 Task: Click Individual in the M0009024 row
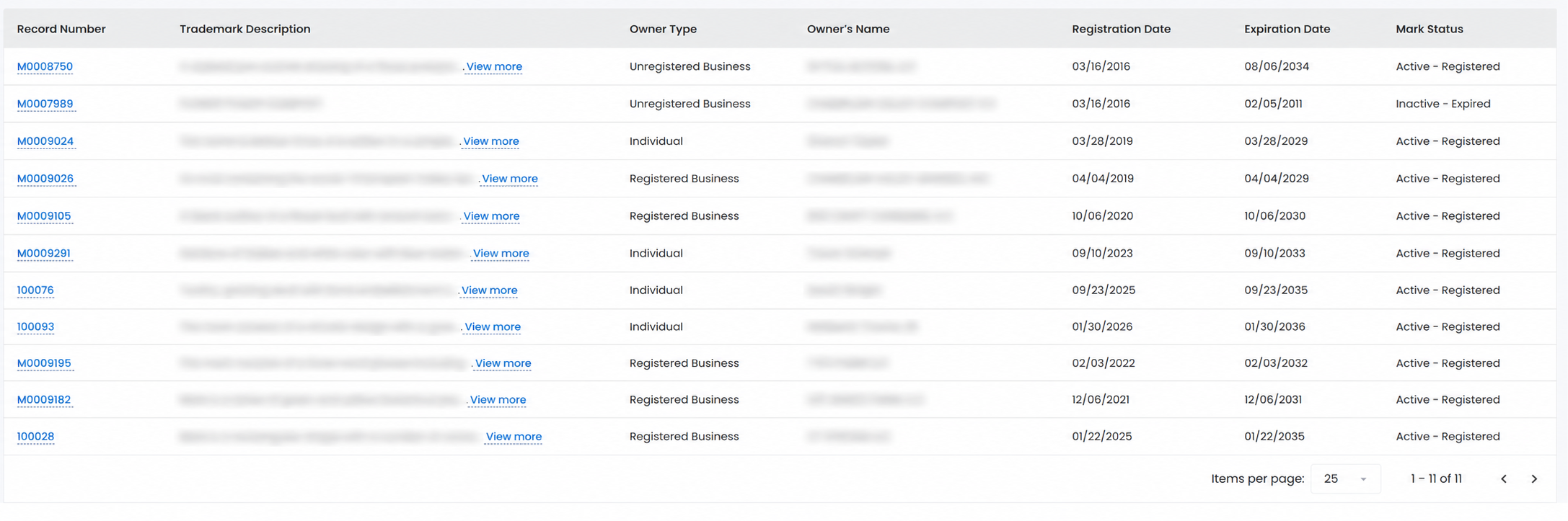[656, 141]
